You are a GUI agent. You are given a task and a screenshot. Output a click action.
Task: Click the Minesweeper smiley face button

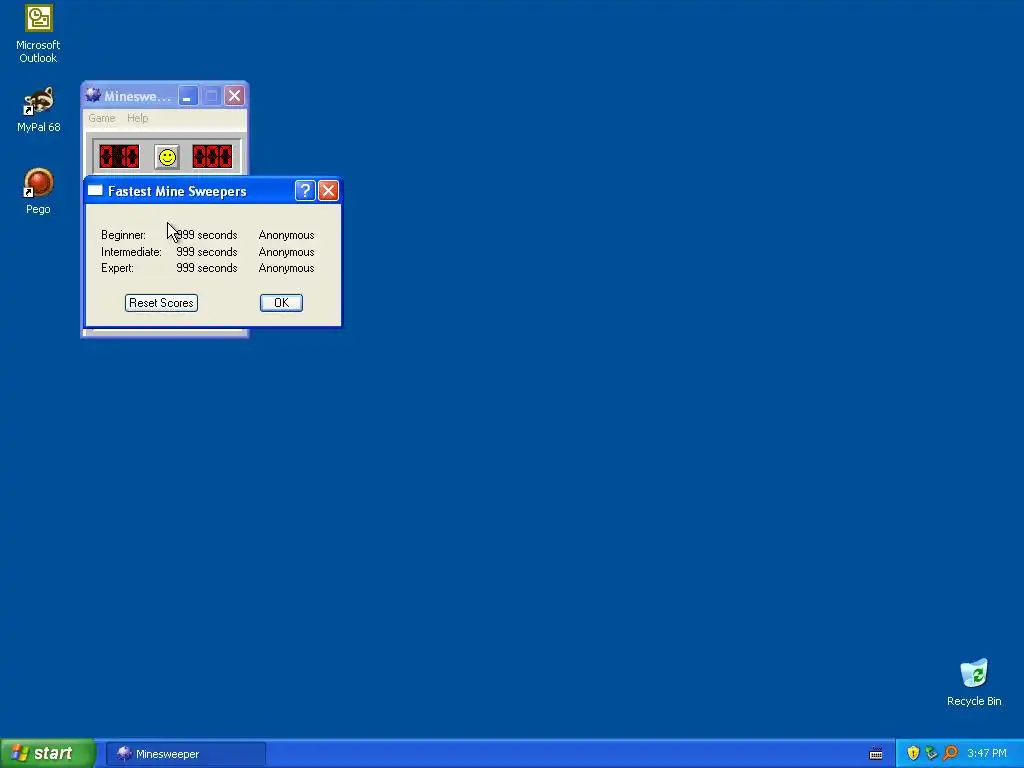tap(167, 157)
